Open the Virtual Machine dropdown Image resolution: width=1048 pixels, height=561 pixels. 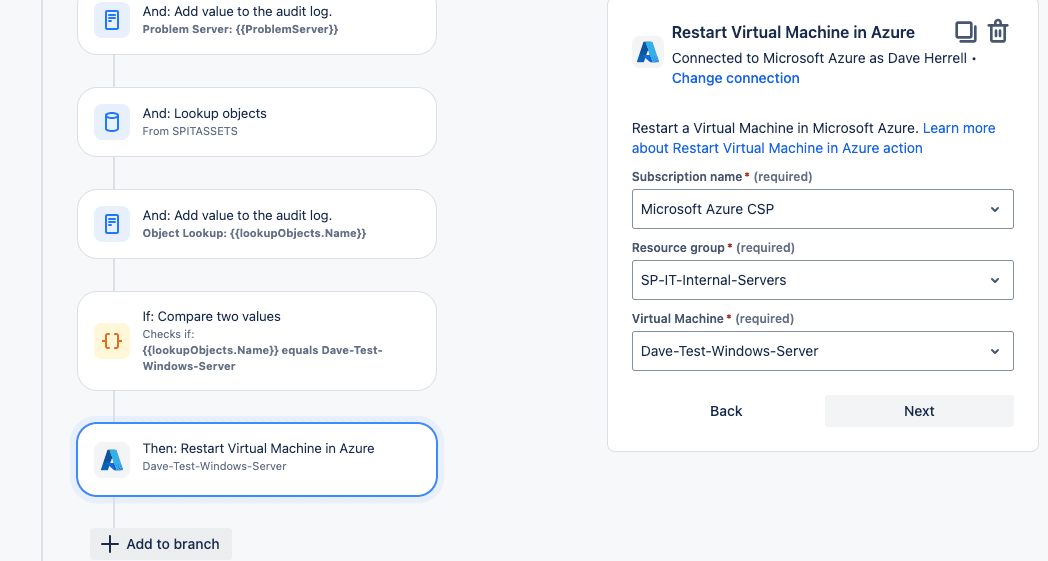coord(822,351)
